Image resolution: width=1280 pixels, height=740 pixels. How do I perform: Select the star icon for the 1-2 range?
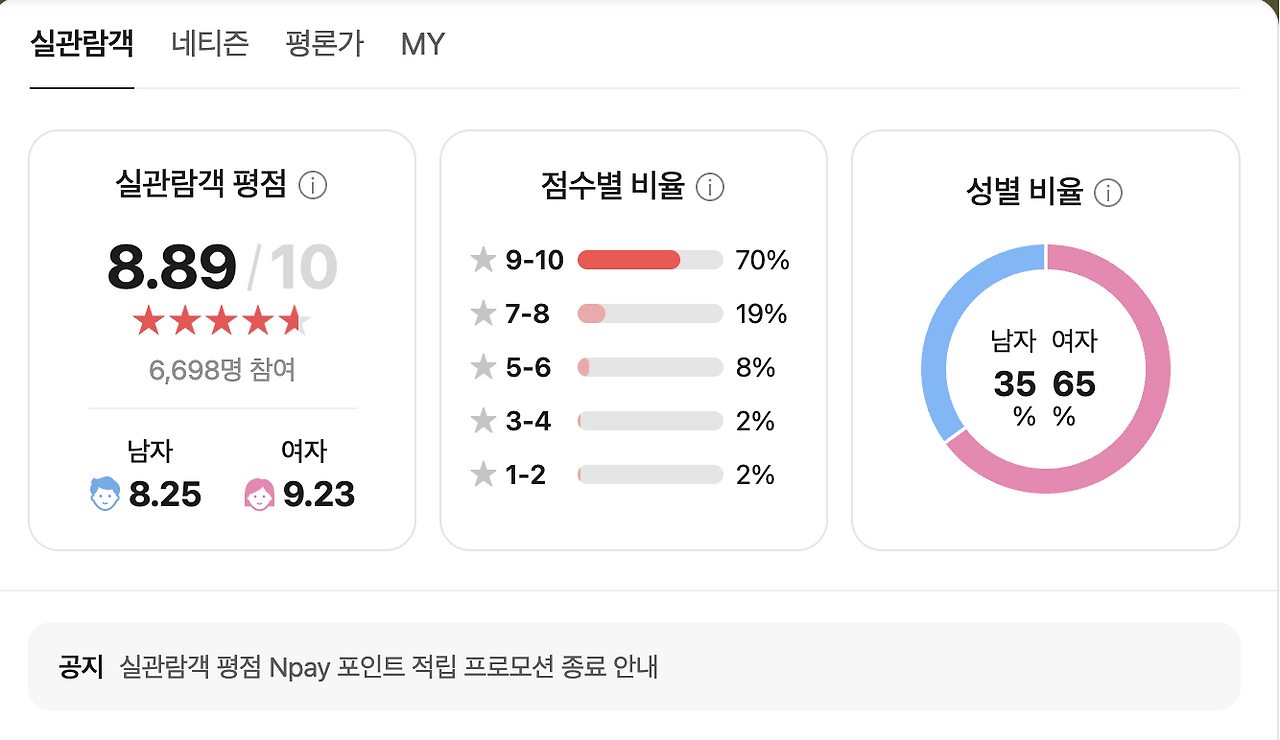483,474
